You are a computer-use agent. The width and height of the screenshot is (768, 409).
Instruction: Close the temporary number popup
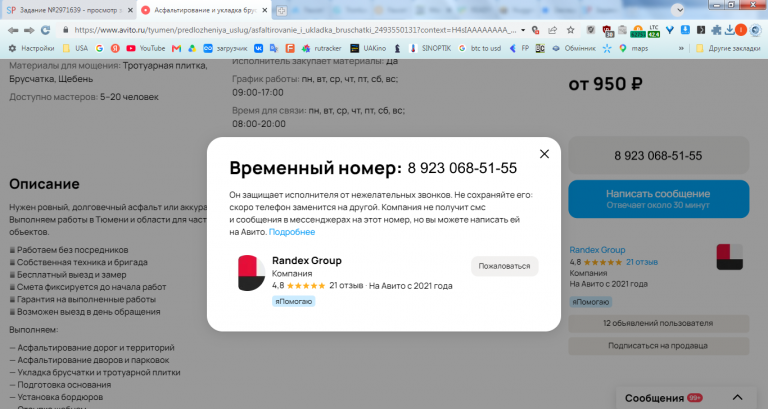544,154
